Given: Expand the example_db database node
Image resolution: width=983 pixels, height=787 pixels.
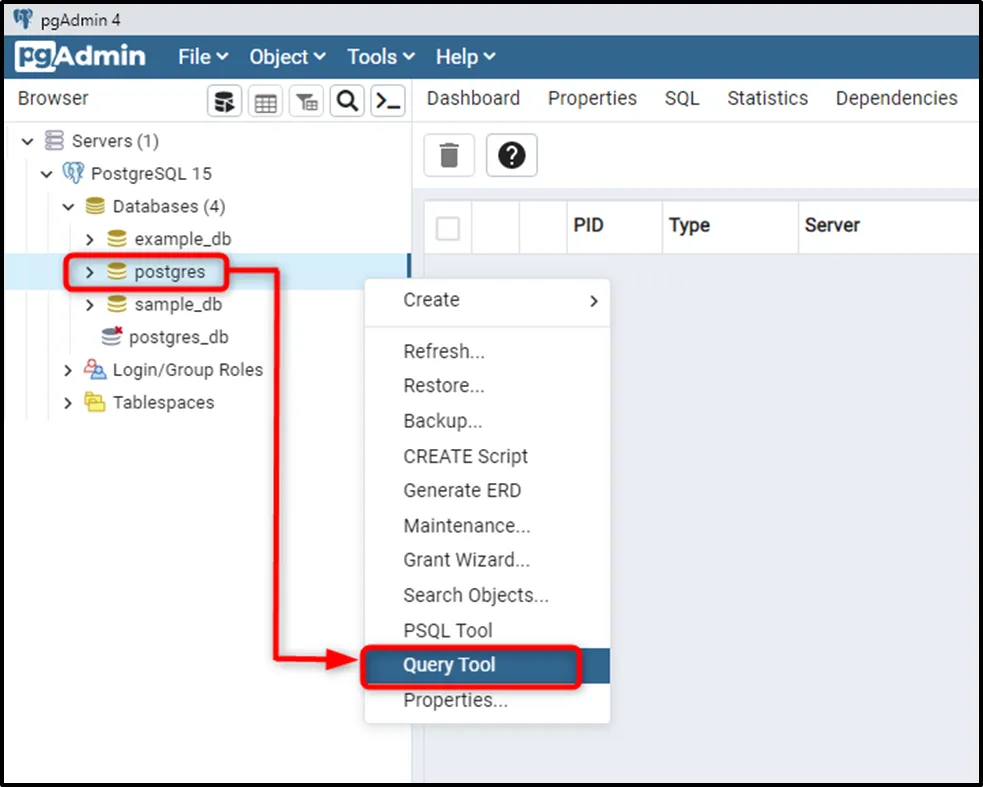Looking at the screenshot, I should tap(90, 240).
